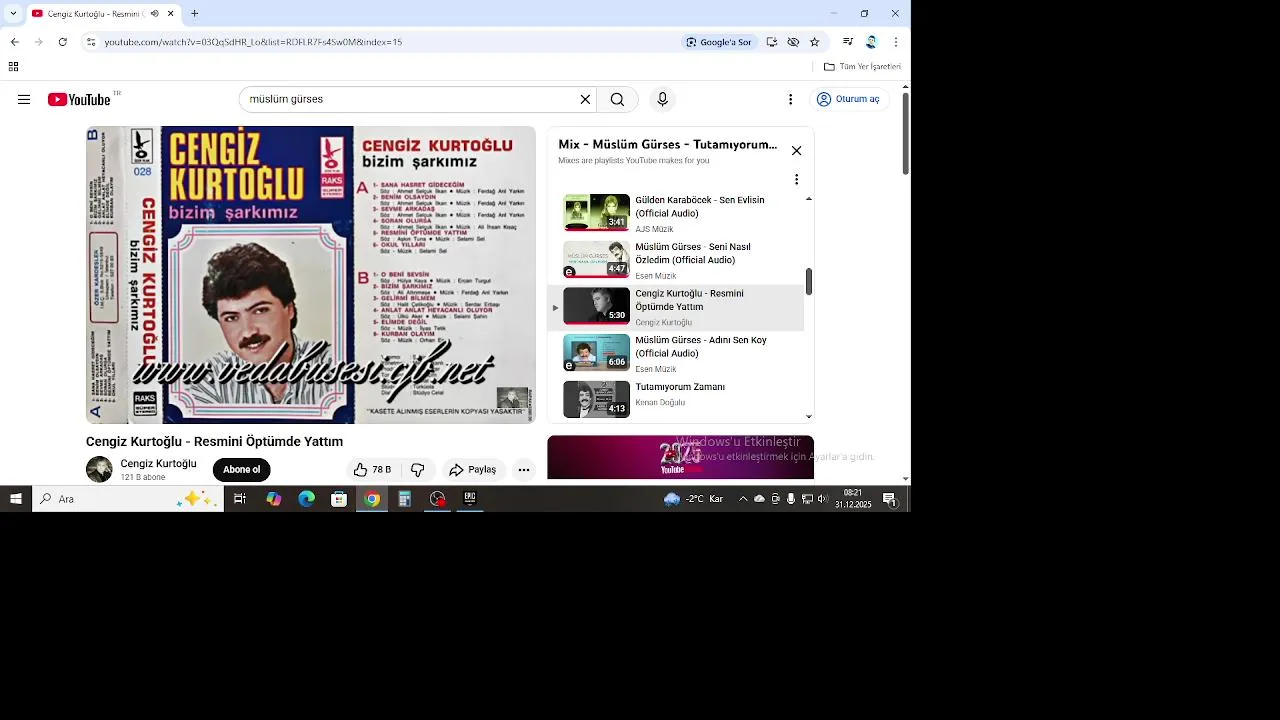View site information icon in address bar

tap(90, 42)
